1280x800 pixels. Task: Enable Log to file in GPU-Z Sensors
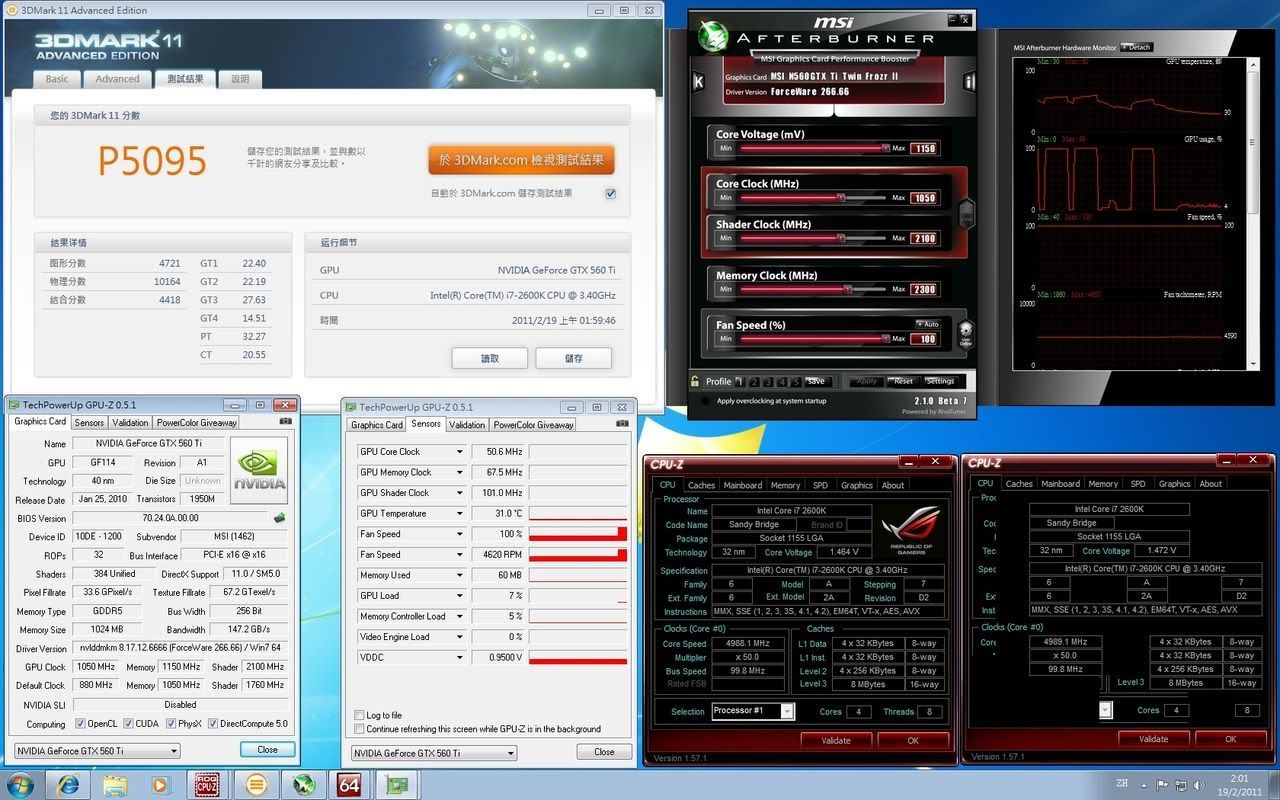[x=359, y=715]
